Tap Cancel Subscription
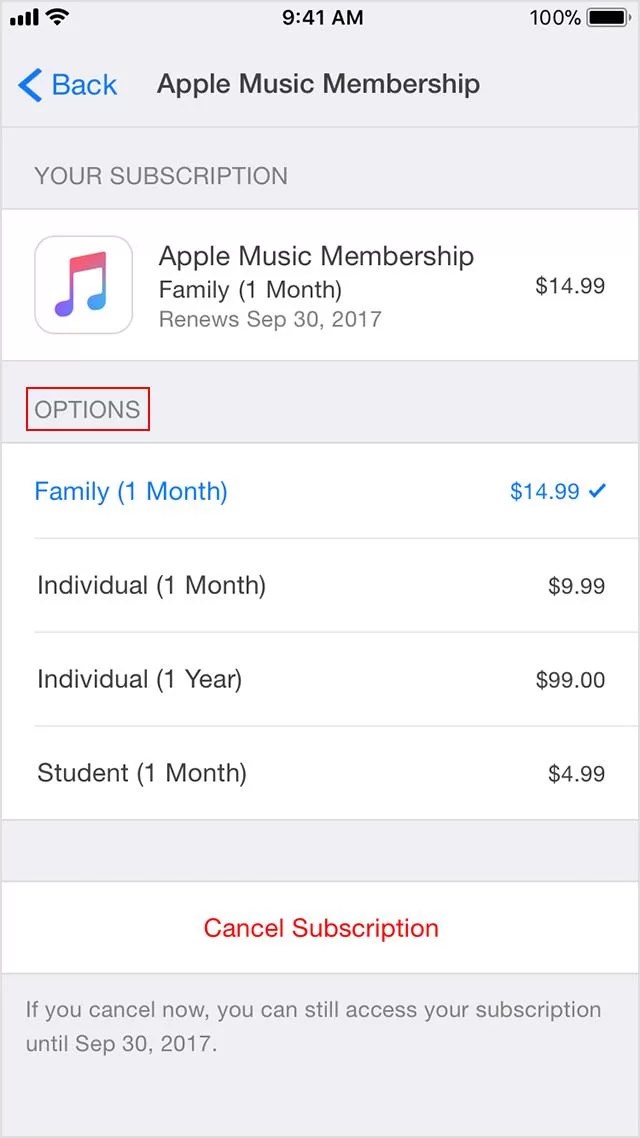This screenshot has height=1138, width=640. [x=320, y=927]
